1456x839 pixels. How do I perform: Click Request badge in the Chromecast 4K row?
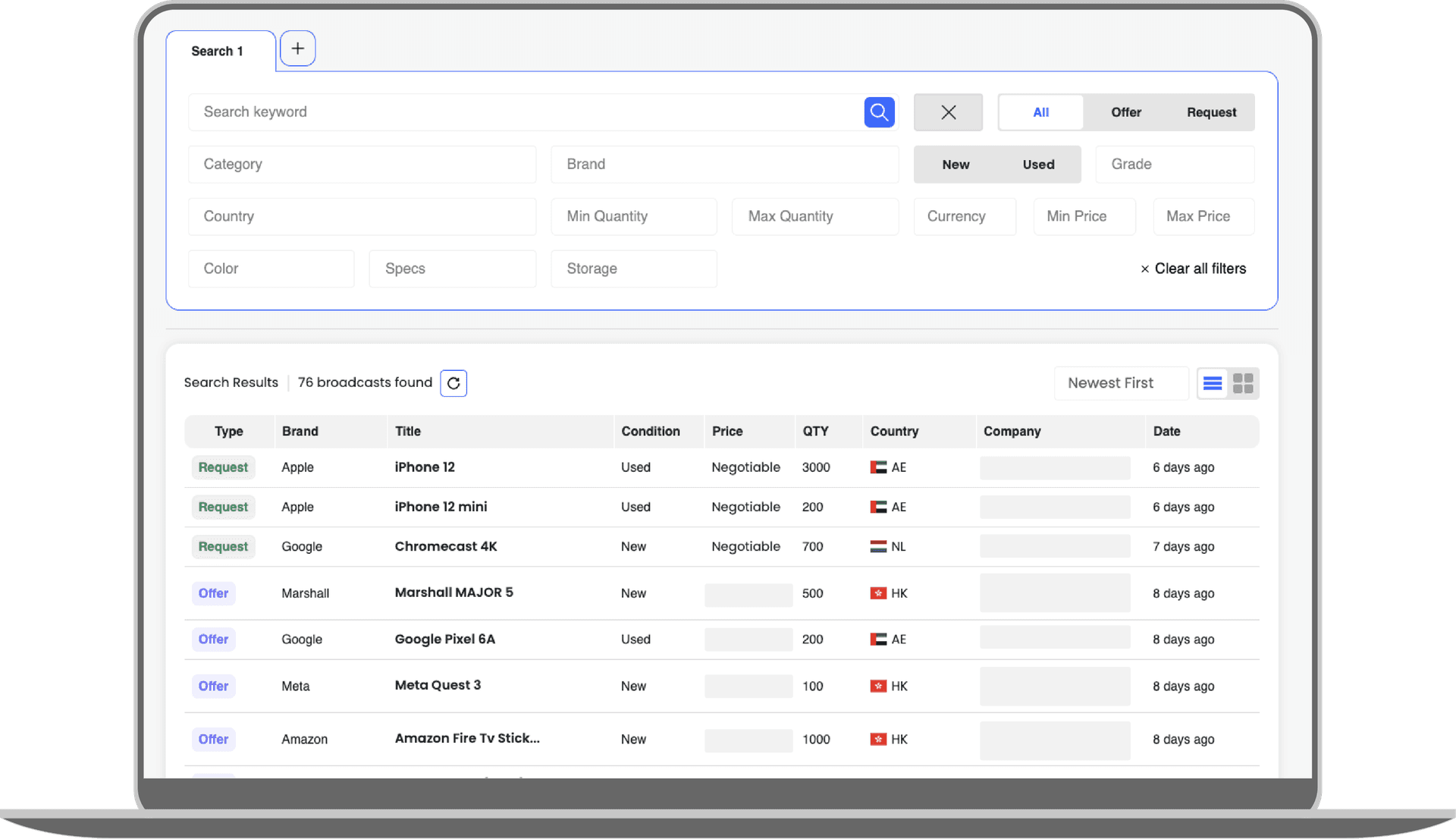click(223, 546)
